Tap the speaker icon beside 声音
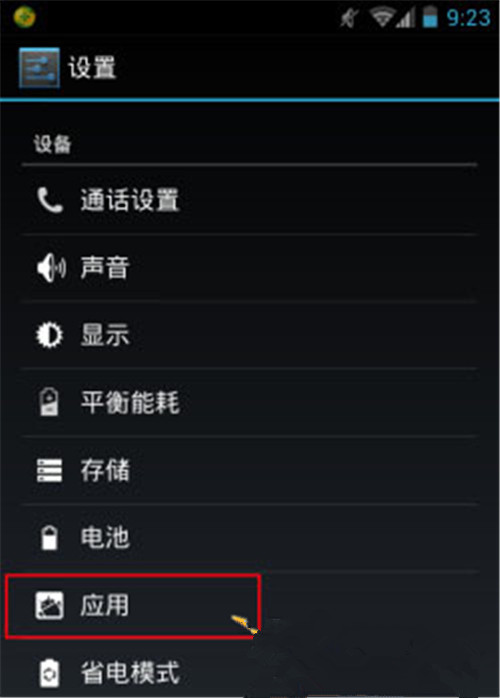Viewport: 500px width, 698px height. click(x=51, y=268)
